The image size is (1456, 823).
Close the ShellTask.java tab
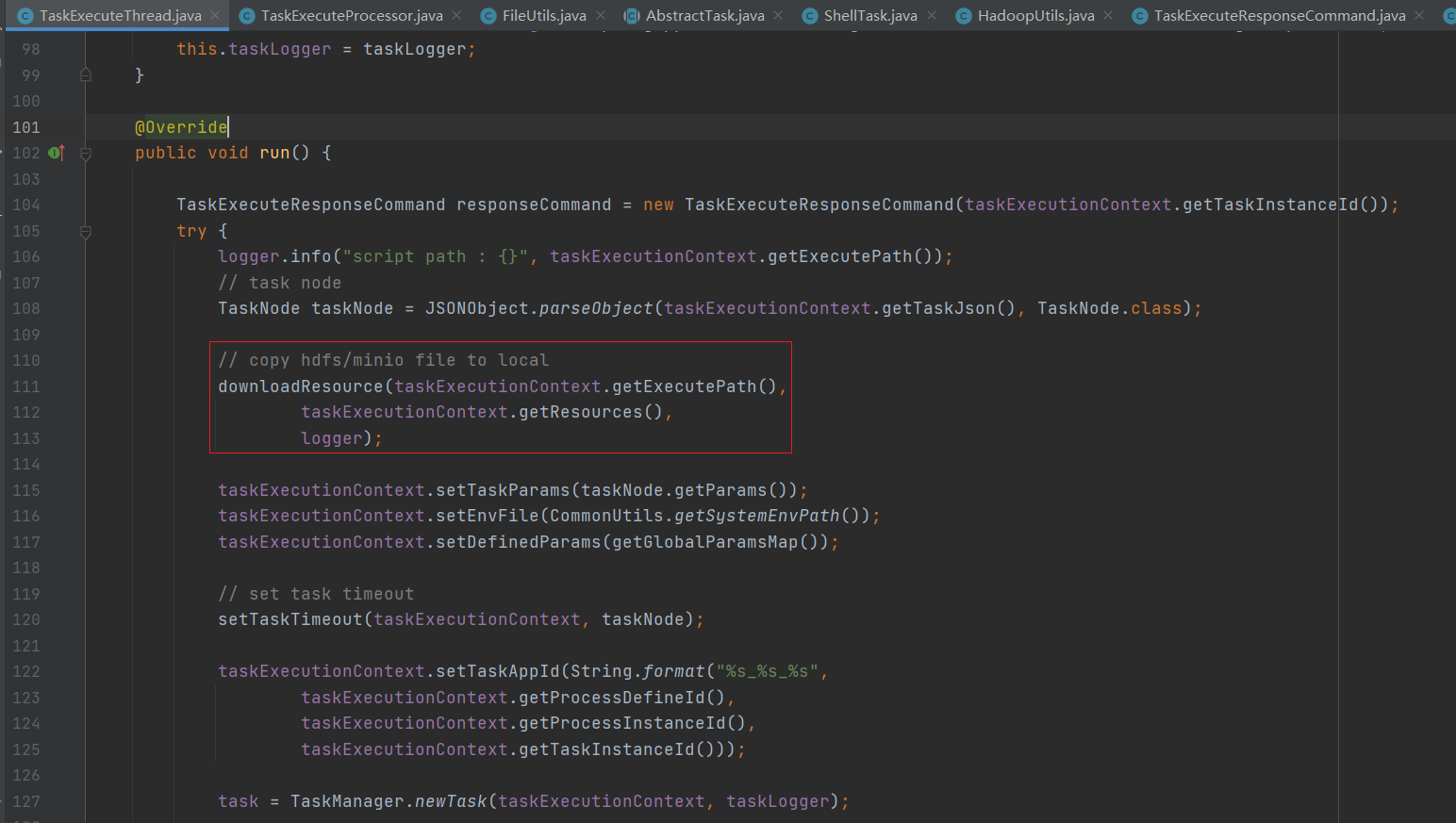(932, 15)
